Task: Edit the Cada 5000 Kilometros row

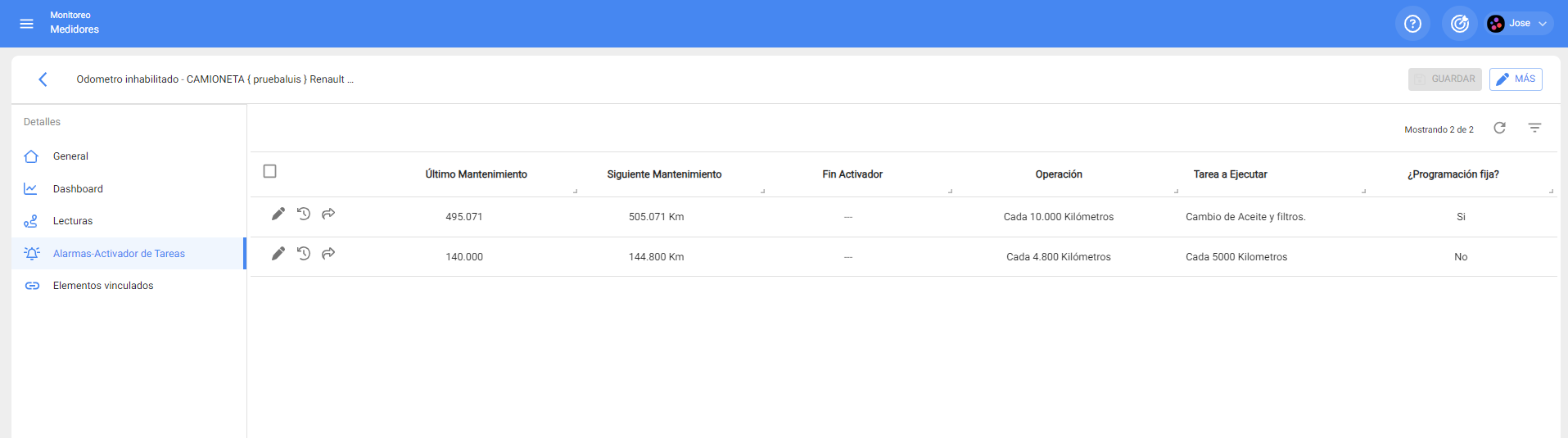Action: 278,254
